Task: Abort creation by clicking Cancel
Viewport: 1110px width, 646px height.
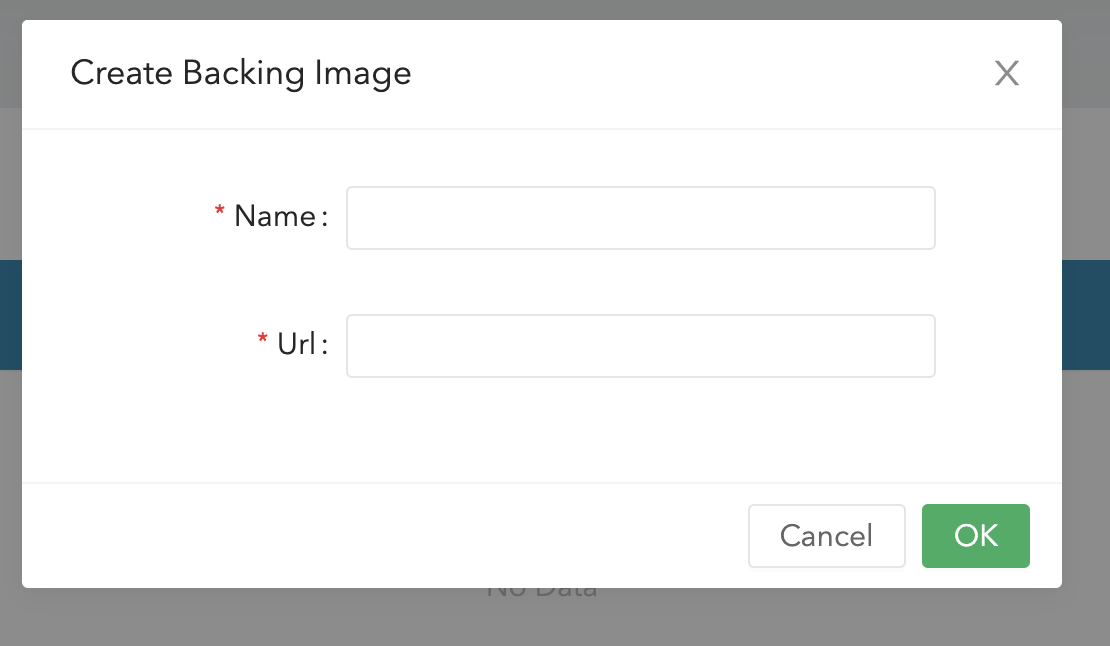Action: pyautogui.click(x=826, y=536)
